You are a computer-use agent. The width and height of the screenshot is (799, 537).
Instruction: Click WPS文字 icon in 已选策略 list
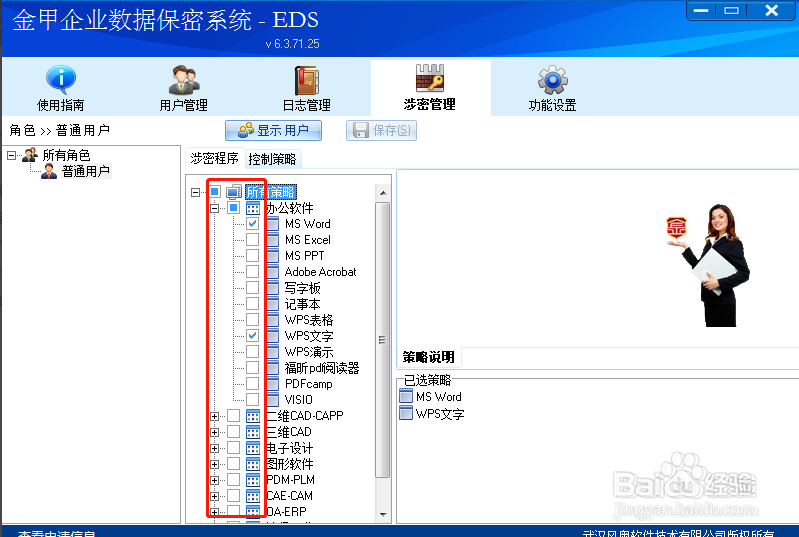406,413
